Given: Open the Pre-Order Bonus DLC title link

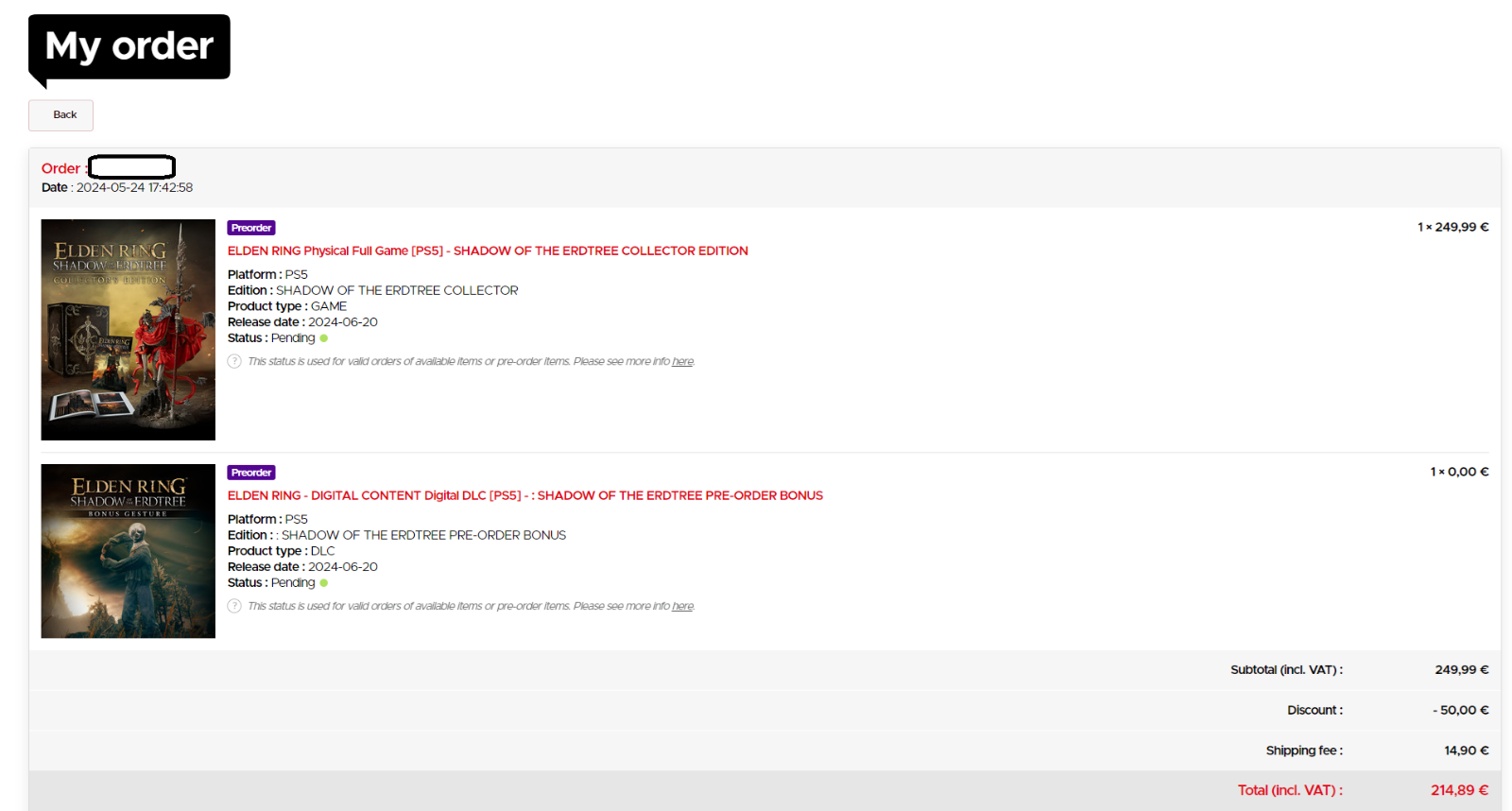Looking at the screenshot, I should pos(524,495).
